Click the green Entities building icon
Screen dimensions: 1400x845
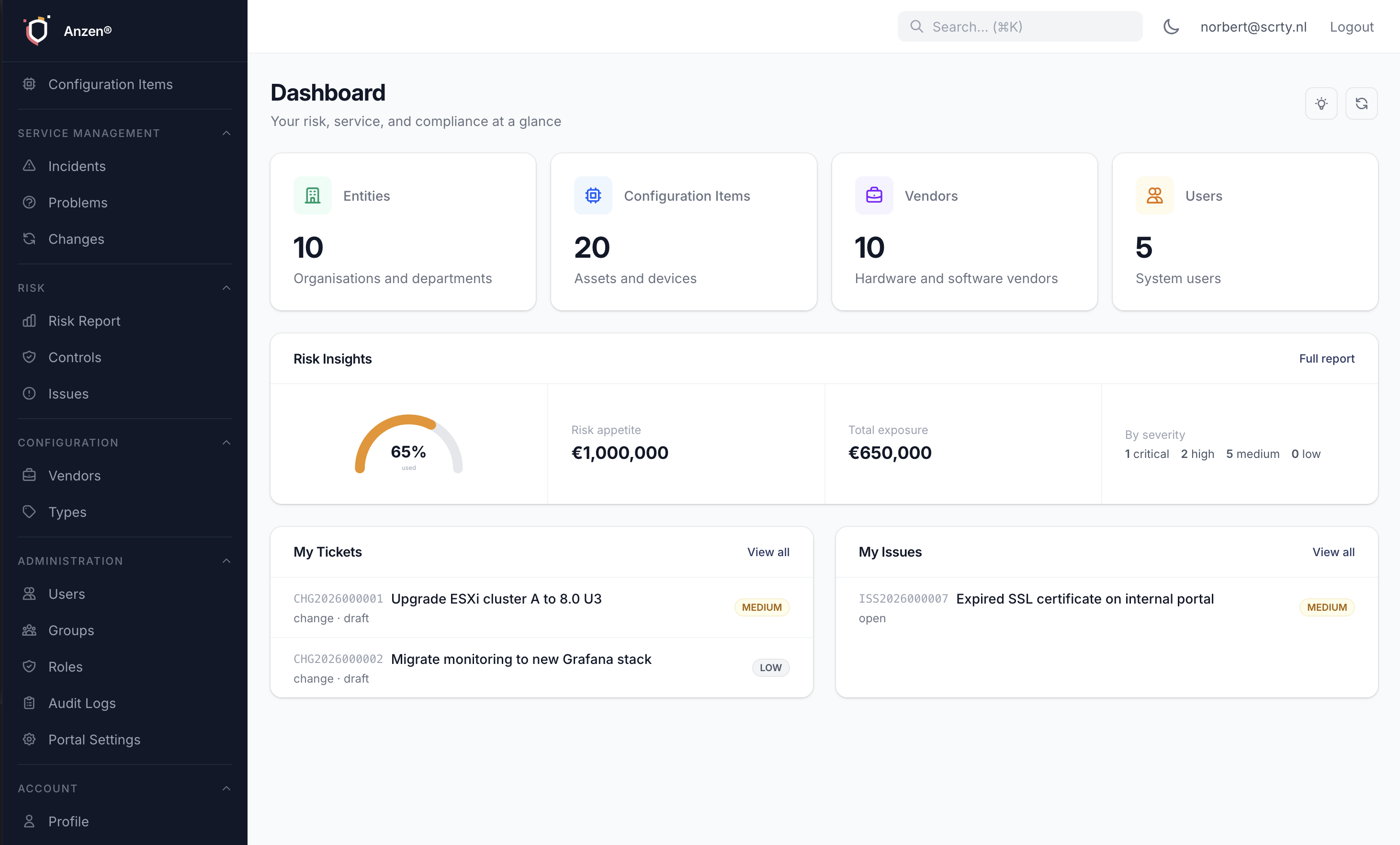pos(312,195)
